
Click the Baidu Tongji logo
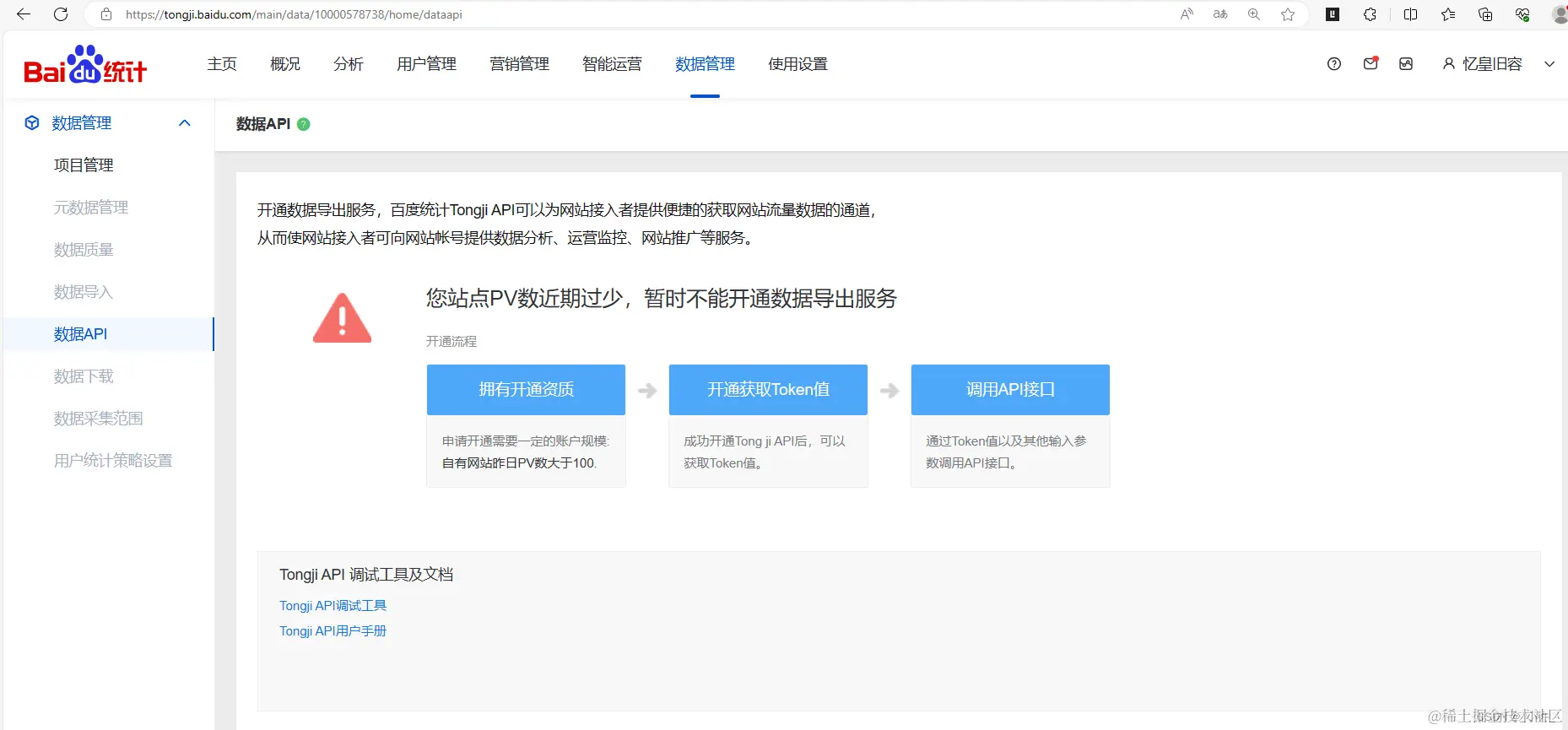tap(85, 65)
